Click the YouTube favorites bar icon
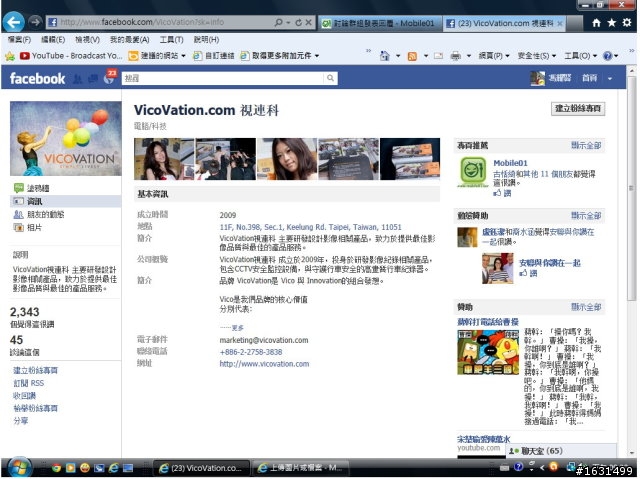The height and width of the screenshot is (479, 640). pyautogui.click(x=24, y=56)
